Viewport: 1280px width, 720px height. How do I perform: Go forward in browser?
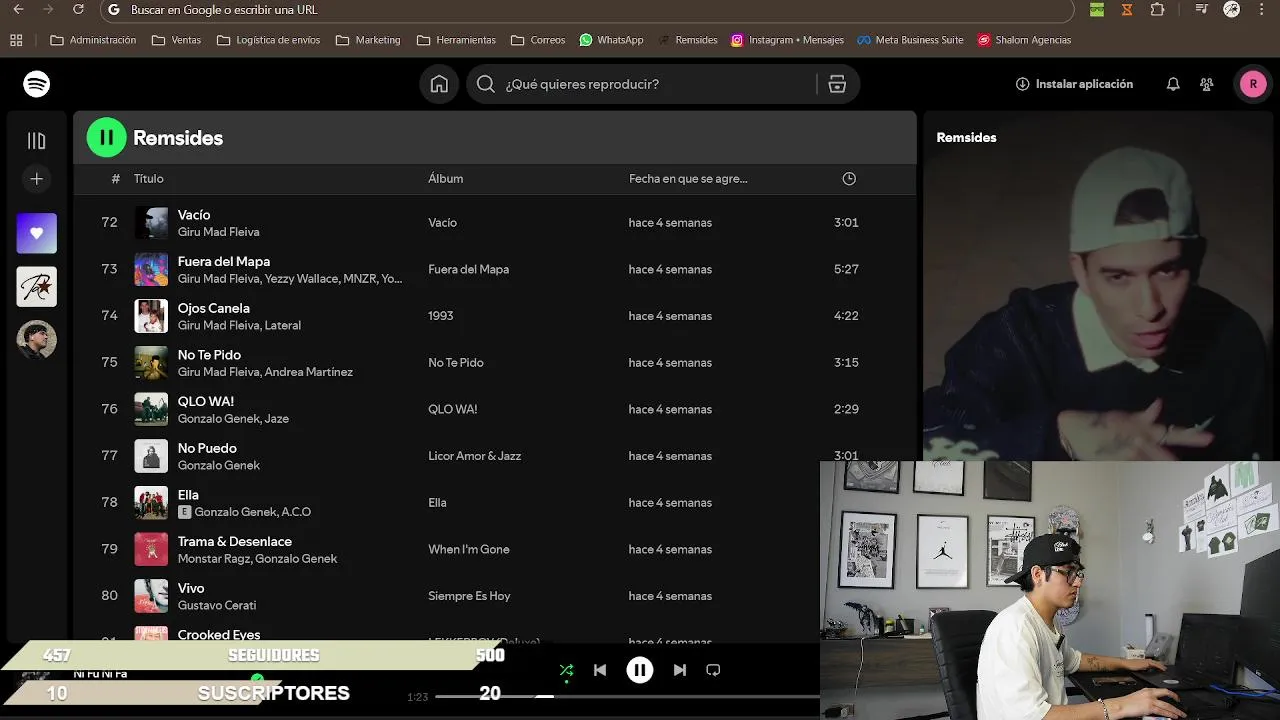[x=47, y=10]
